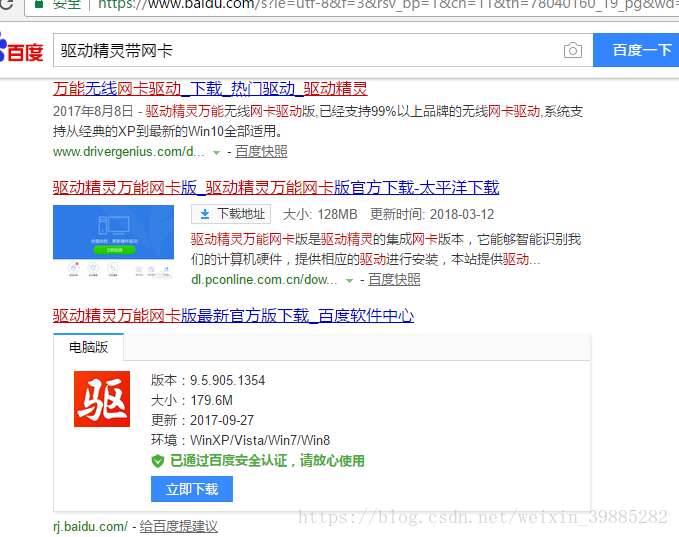Open 万能无线网卡驱动_下载_热门驱动_驱动精灵 result
The height and width of the screenshot is (537, 679).
point(210,89)
